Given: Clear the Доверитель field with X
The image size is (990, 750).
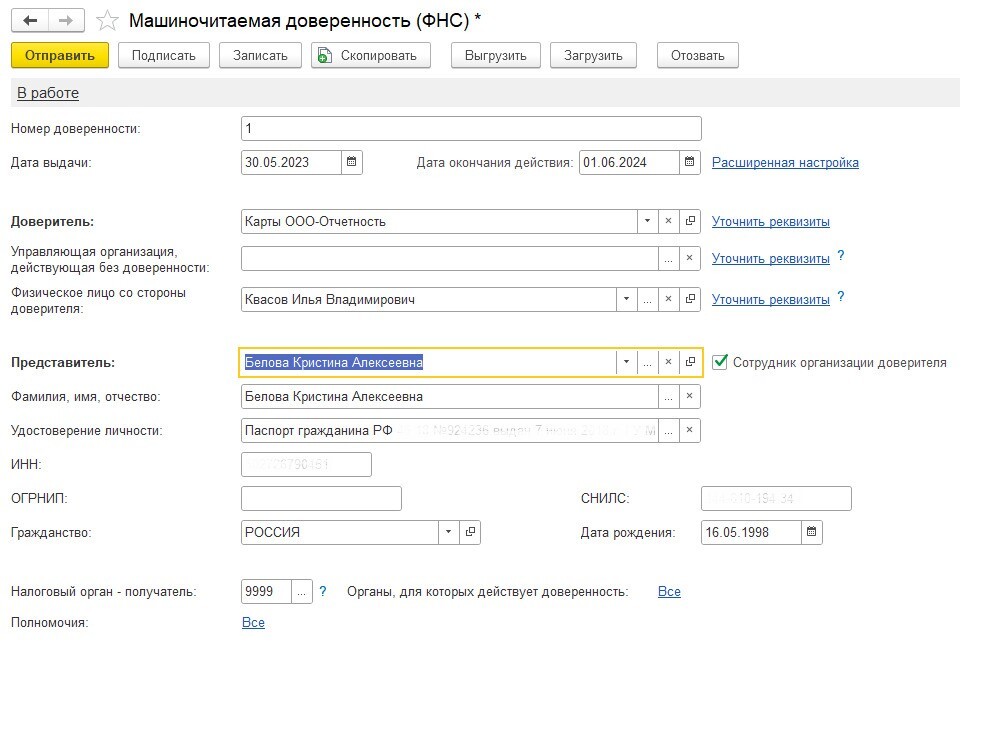Looking at the screenshot, I should click(x=669, y=221).
